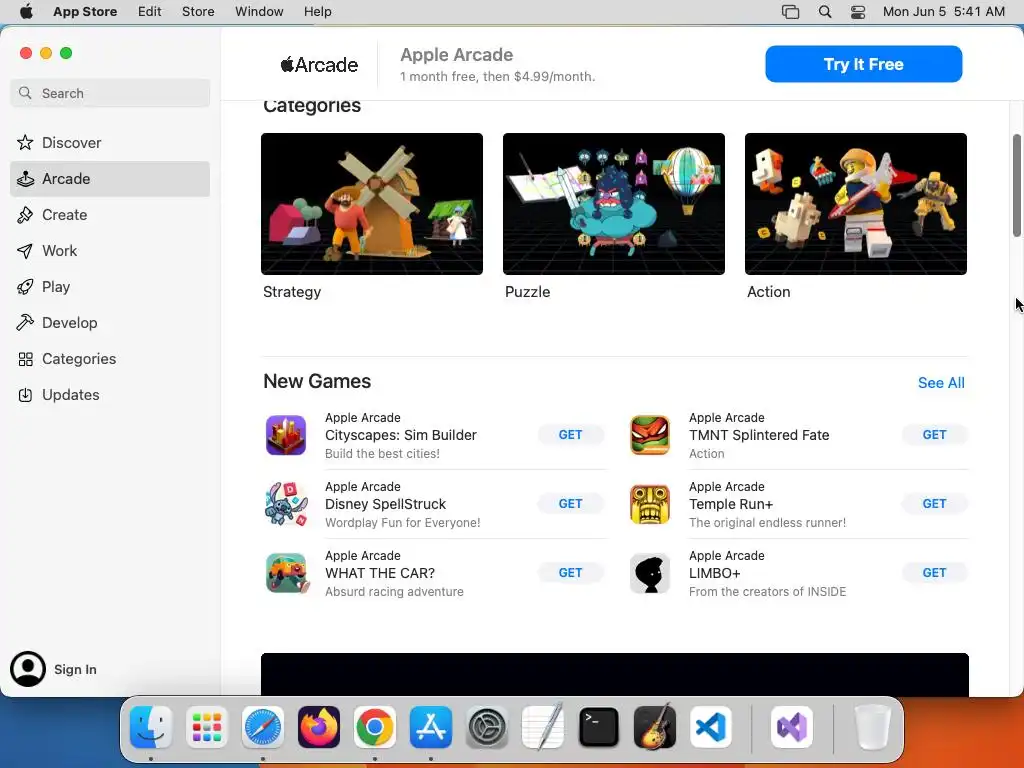Click the vertical scrollbar thumb
Viewport: 1024px width, 768px height.
point(1017,185)
